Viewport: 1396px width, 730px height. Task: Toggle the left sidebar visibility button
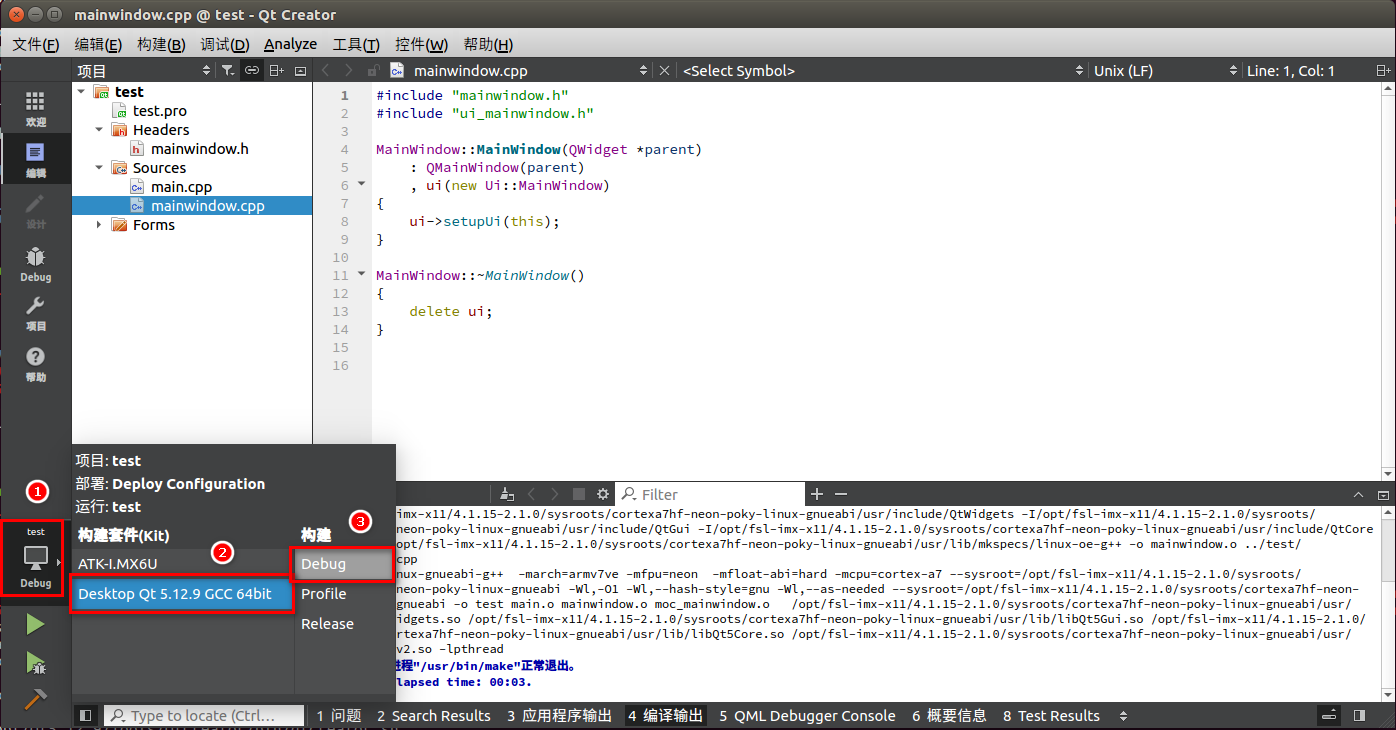[85, 715]
